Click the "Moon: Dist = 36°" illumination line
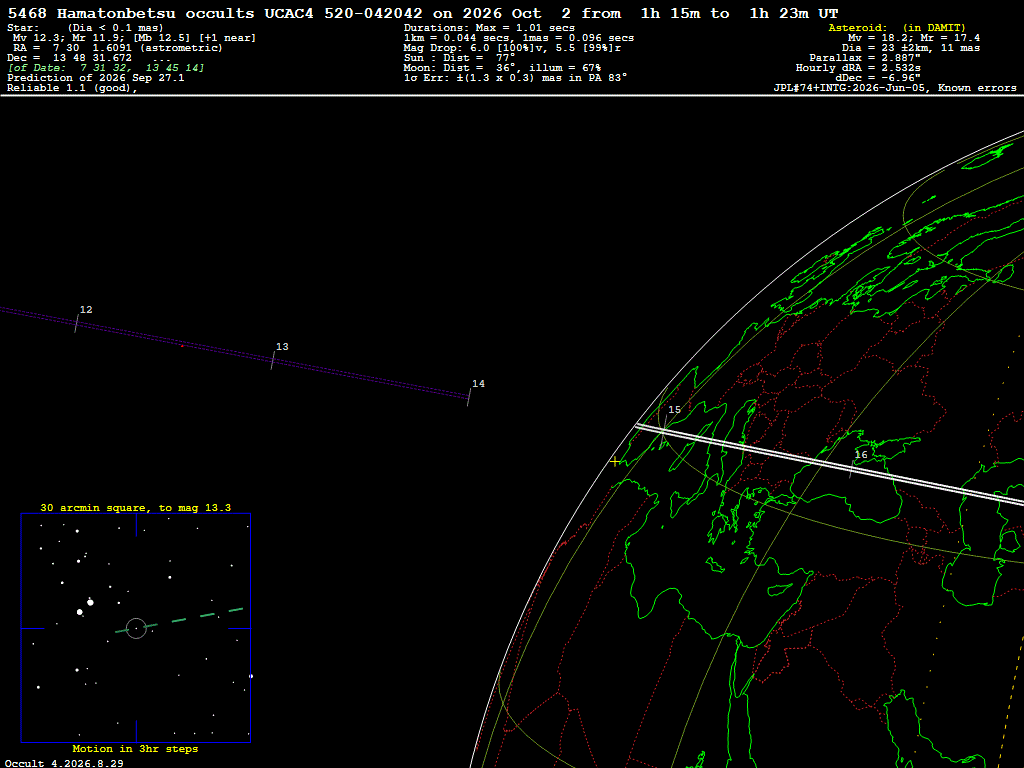Viewport: 1024px width, 768px height. click(502, 68)
